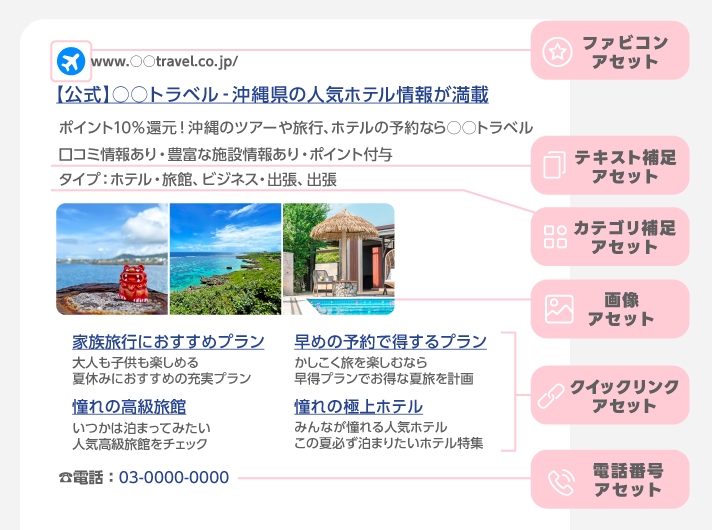712x530 pixels.
Task: Open the 【公式】○○トラベル ad headline link
Action: tap(272, 95)
